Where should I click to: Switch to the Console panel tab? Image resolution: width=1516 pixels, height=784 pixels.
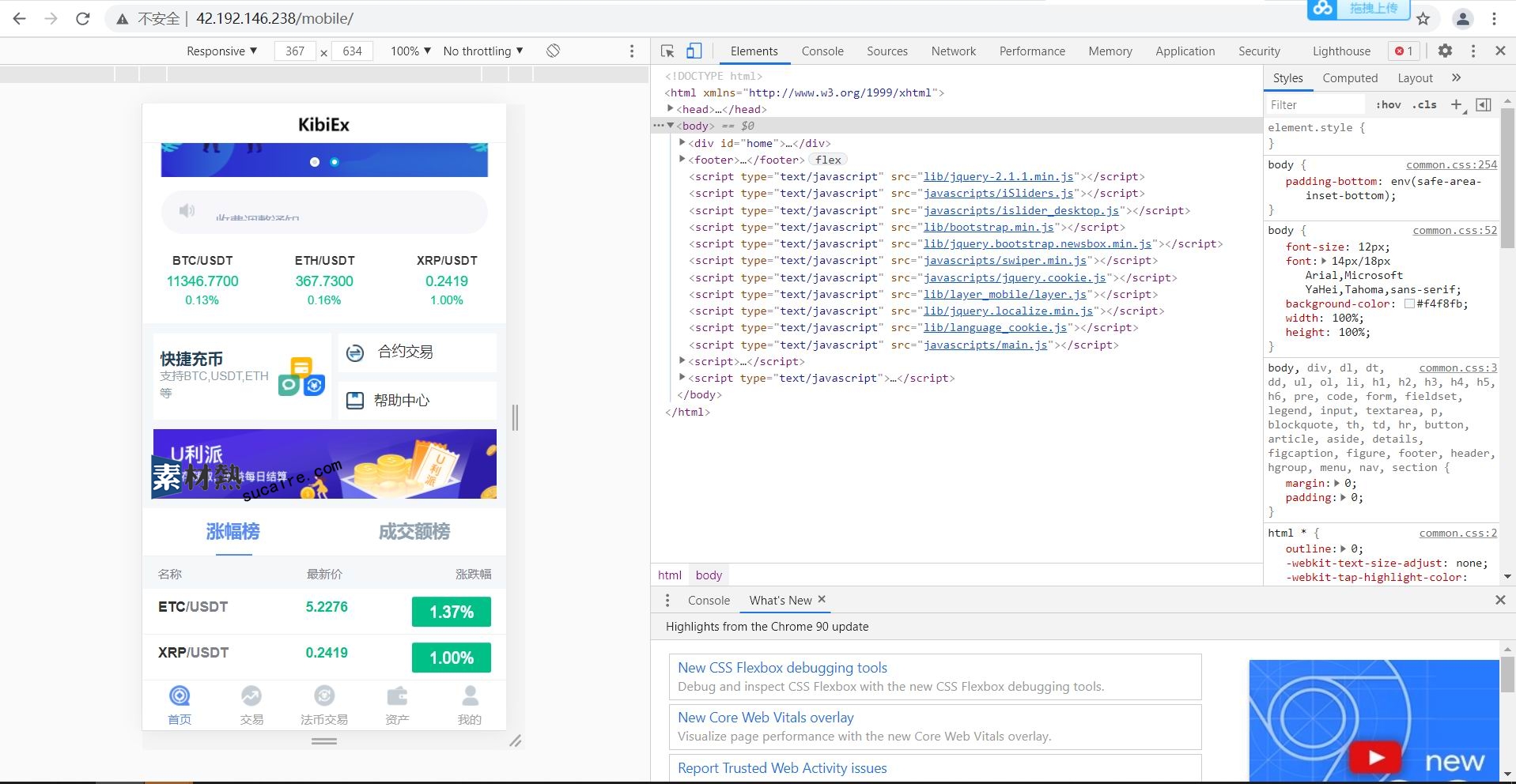point(822,51)
